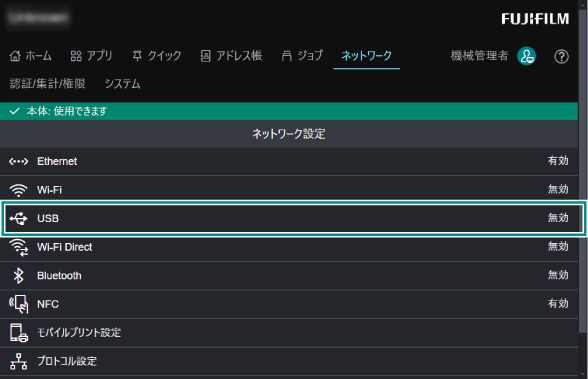This screenshot has height=379, width=588.
Task: Select the NFC phone-tap icon
Action: pyautogui.click(x=19, y=304)
